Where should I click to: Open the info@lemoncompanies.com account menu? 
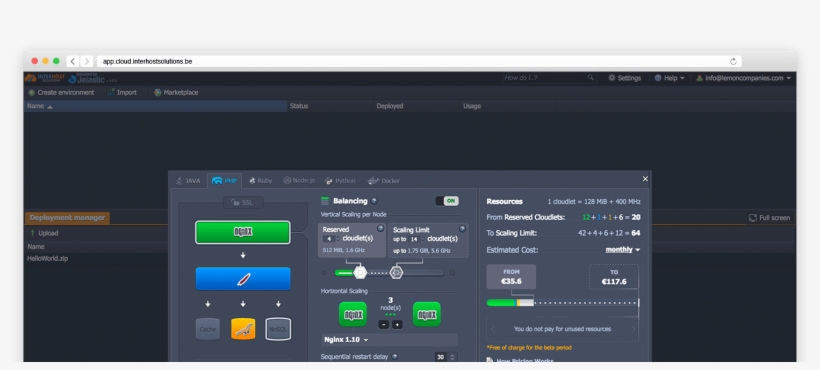coord(743,78)
